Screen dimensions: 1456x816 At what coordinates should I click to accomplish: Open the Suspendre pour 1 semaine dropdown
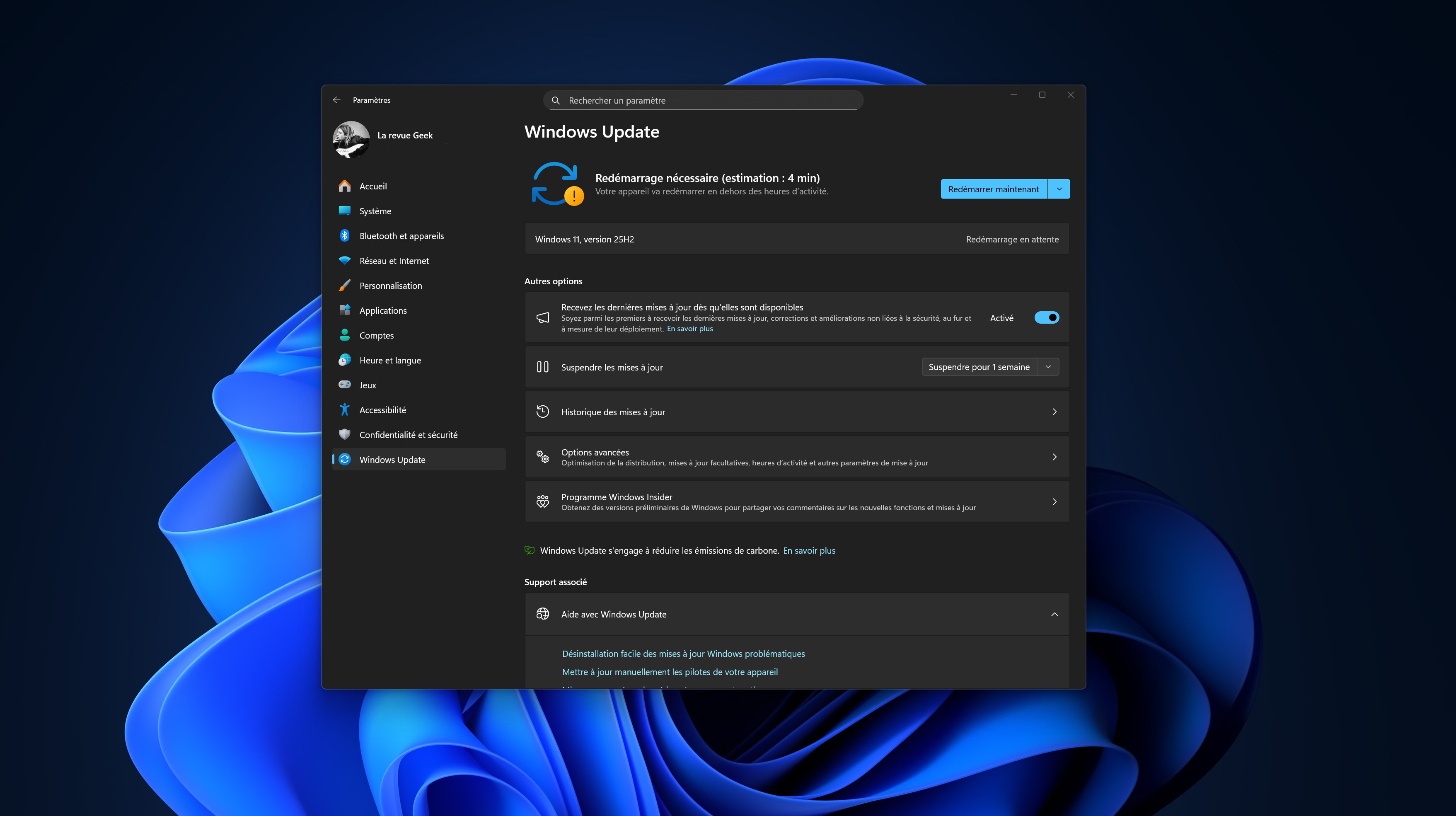pos(1048,367)
